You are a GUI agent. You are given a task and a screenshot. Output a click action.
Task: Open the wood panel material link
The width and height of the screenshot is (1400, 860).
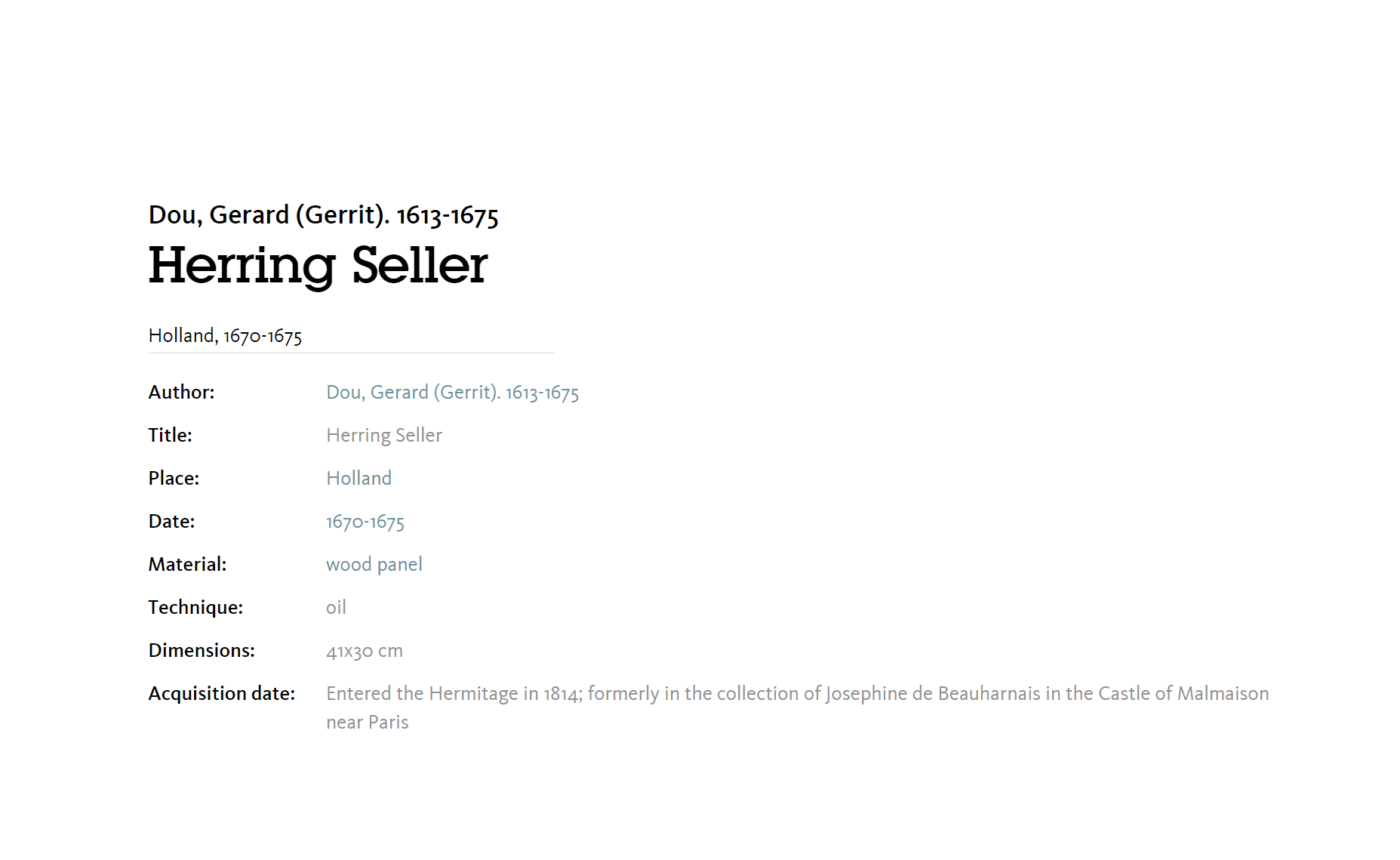pyautogui.click(x=374, y=565)
